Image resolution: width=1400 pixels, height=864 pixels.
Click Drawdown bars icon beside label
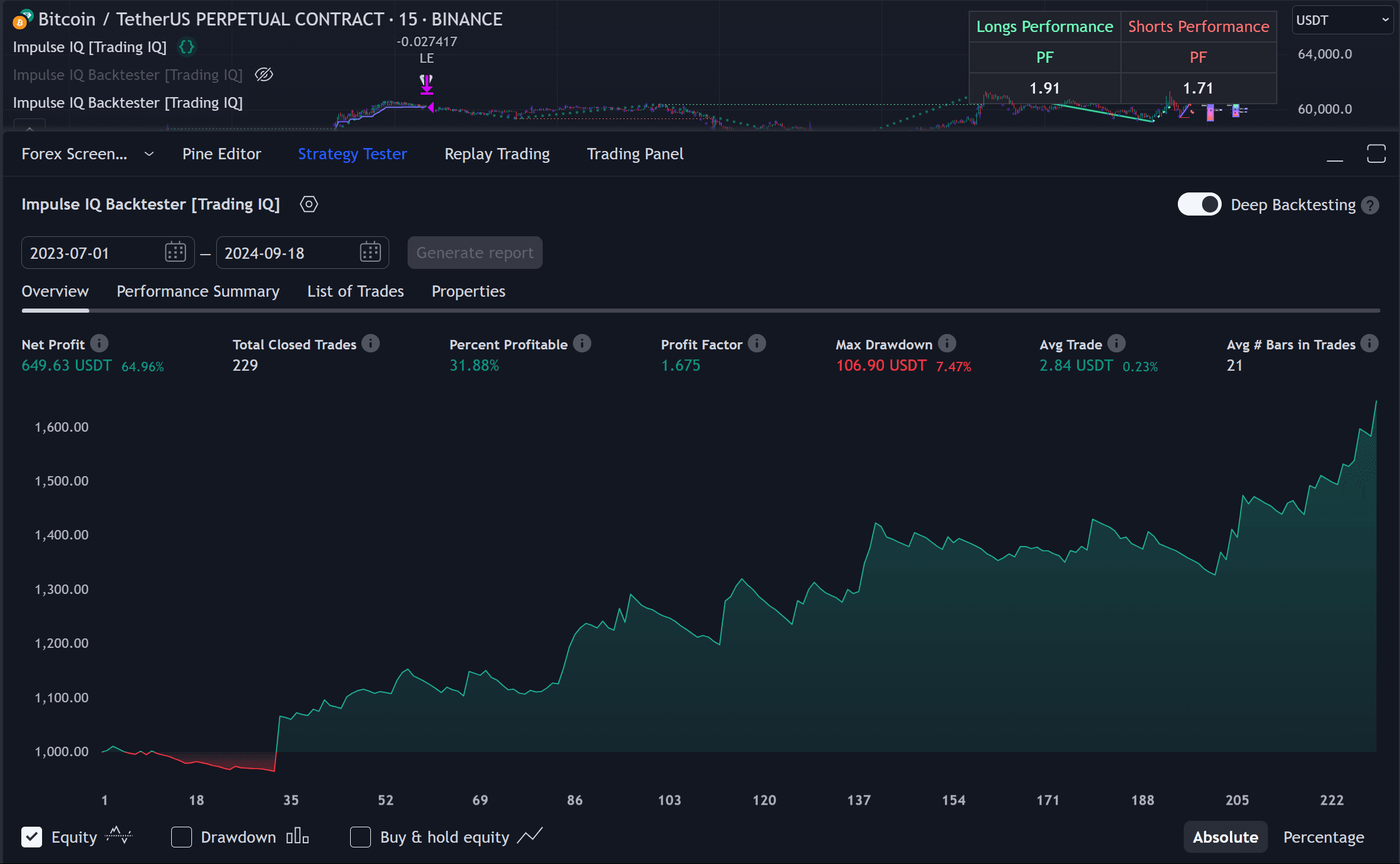tap(297, 836)
